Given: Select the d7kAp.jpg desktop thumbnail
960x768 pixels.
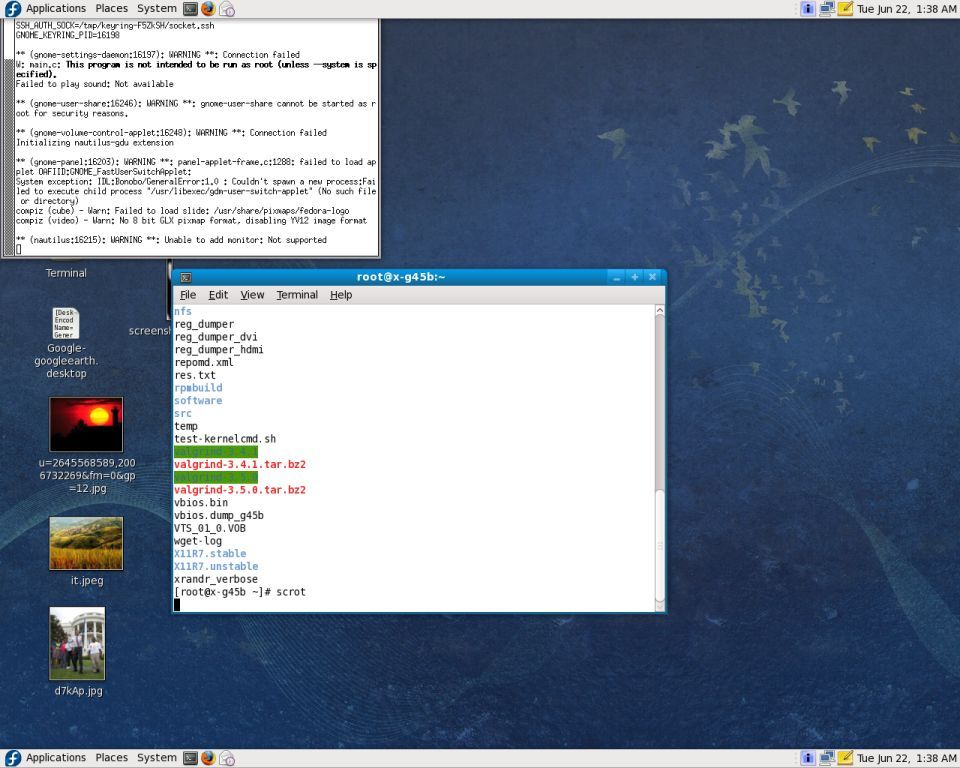Looking at the screenshot, I should 77,643.
